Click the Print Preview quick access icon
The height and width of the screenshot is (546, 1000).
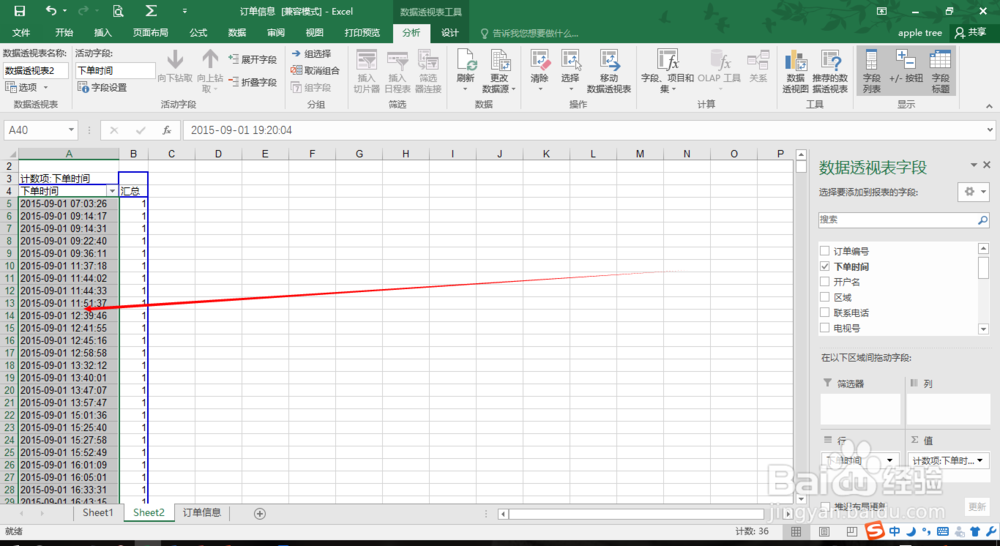click(118, 11)
